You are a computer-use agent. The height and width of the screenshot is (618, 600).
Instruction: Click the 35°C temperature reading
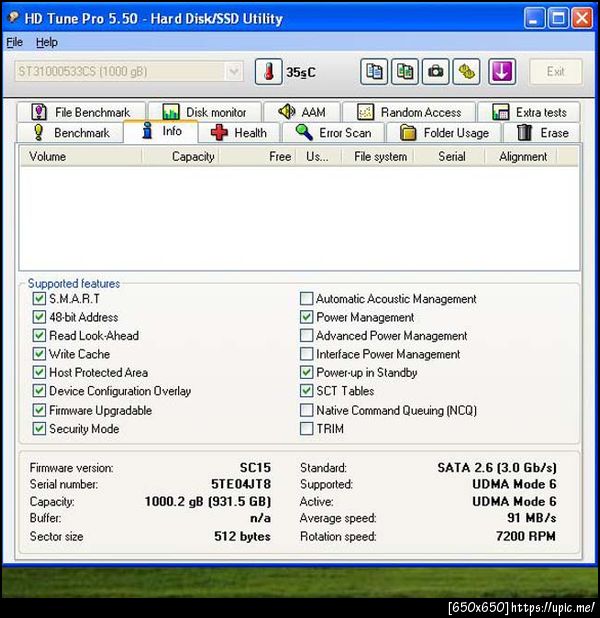click(x=301, y=73)
